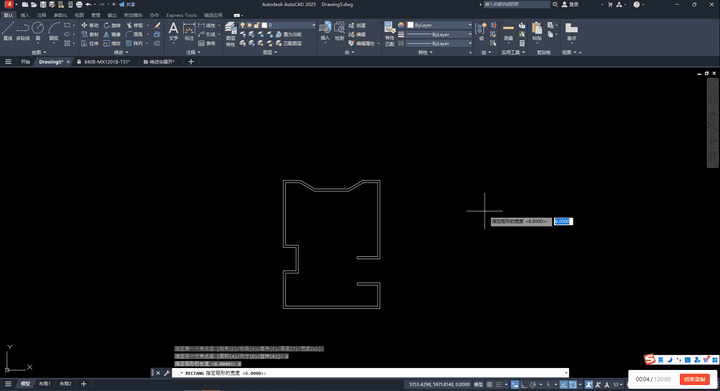The image size is (720, 391).
Task: Open the layer name dropdown list
Action: tap(288, 25)
